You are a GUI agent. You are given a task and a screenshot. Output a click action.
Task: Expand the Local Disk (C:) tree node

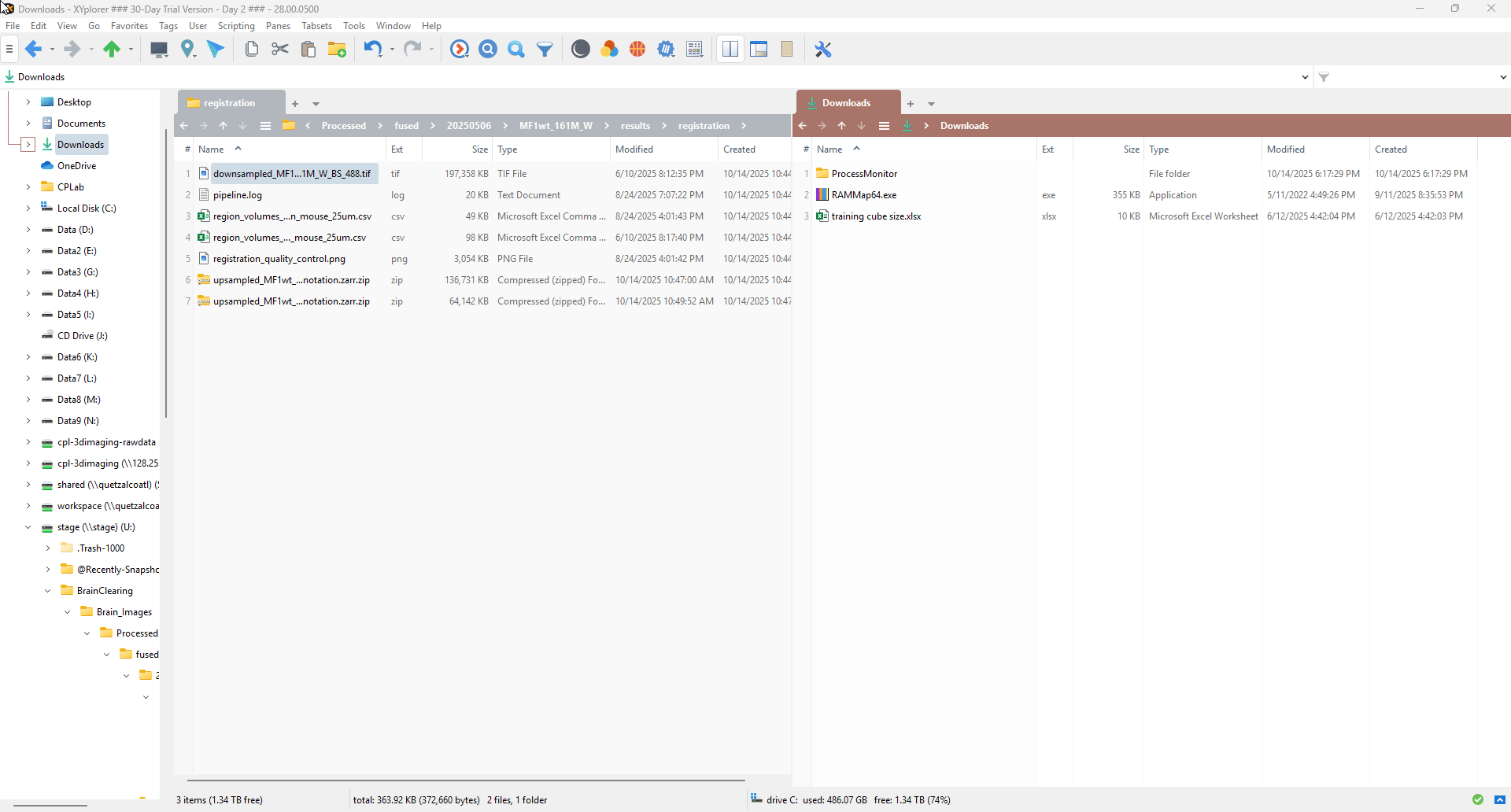click(x=28, y=209)
